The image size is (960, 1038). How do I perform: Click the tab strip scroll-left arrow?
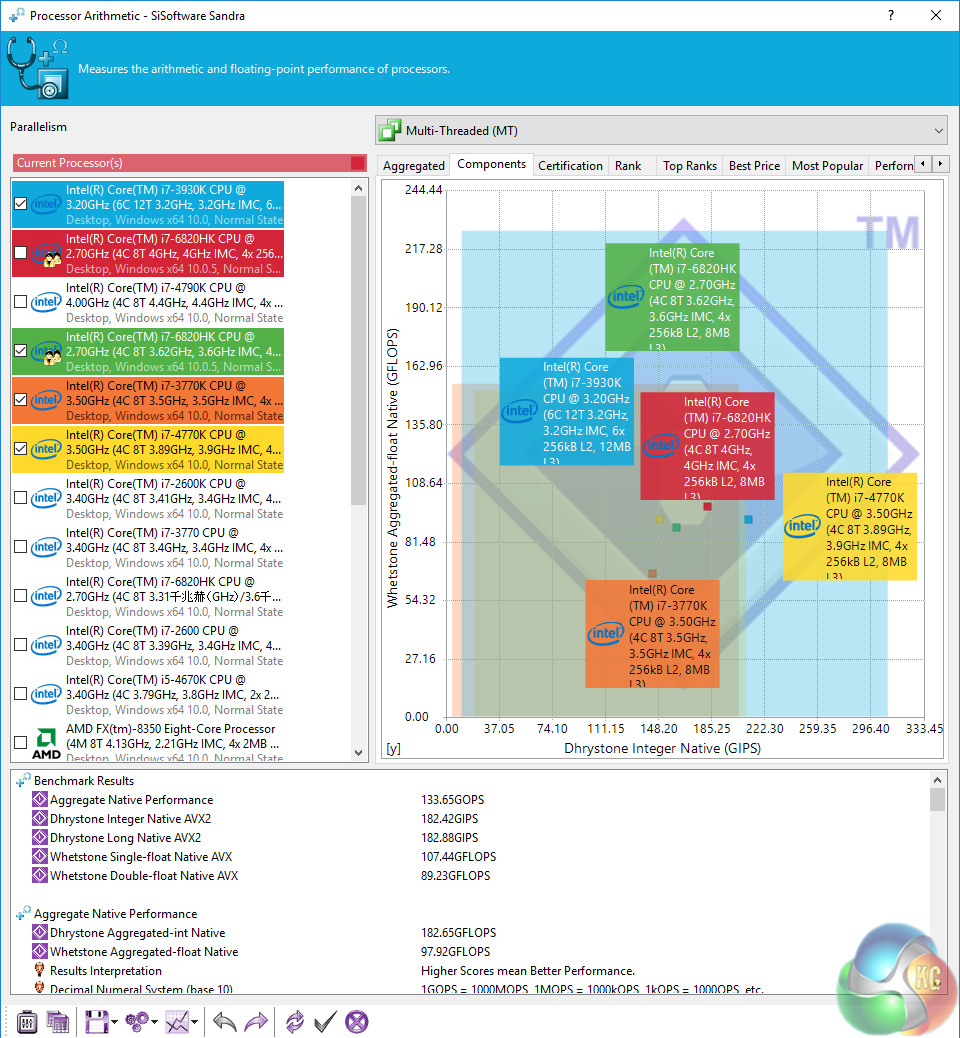click(924, 164)
